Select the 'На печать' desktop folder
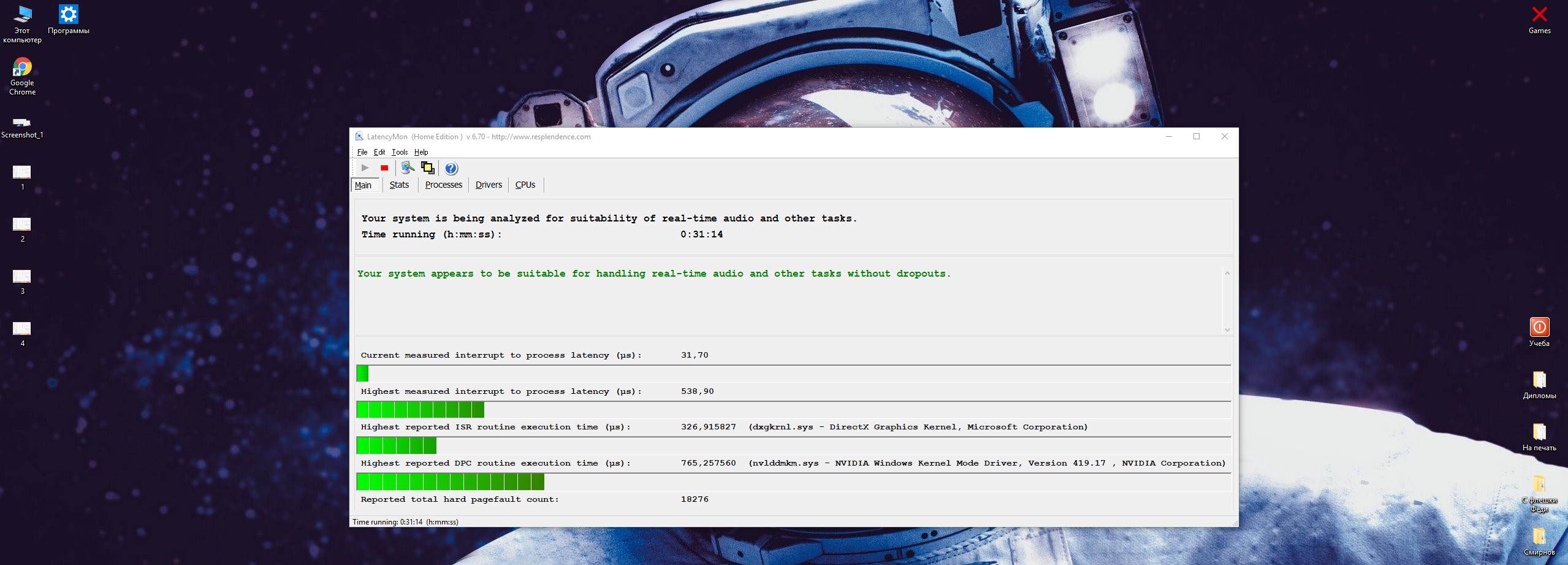Screen dimensions: 1568x565 [1539, 437]
